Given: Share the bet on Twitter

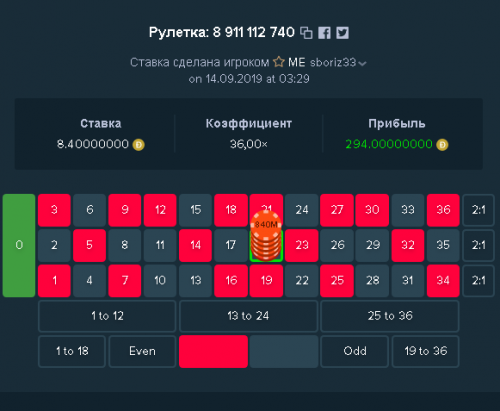Looking at the screenshot, I should tap(342, 33).
